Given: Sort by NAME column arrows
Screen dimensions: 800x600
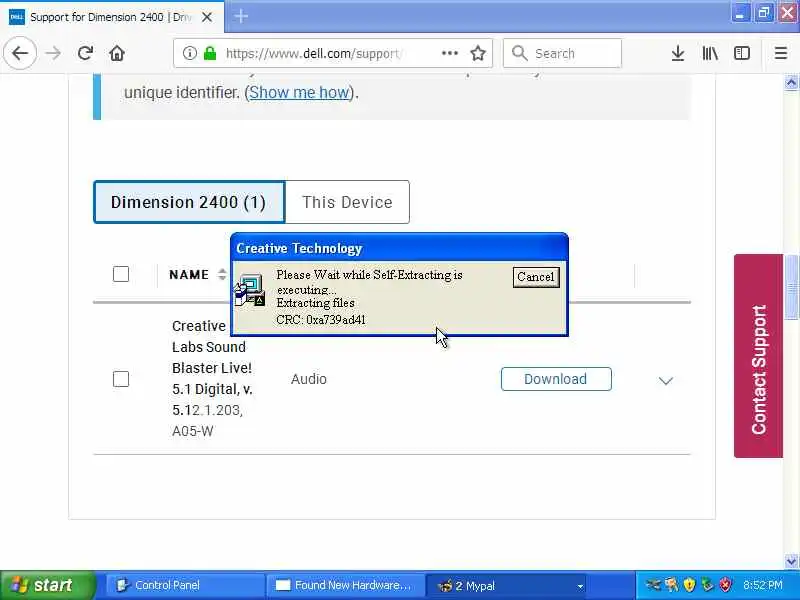Looking at the screenshot, I should point(221,274).
